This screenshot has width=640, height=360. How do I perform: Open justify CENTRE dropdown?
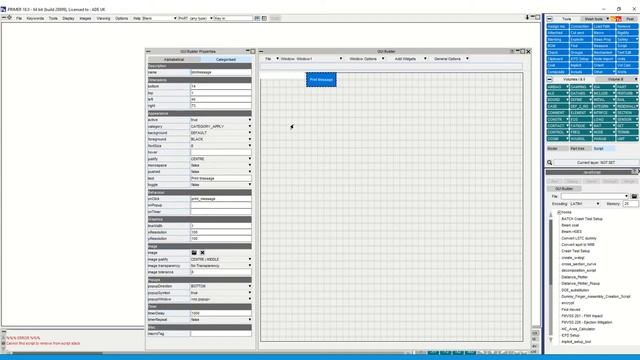click(x=221, y=159)
